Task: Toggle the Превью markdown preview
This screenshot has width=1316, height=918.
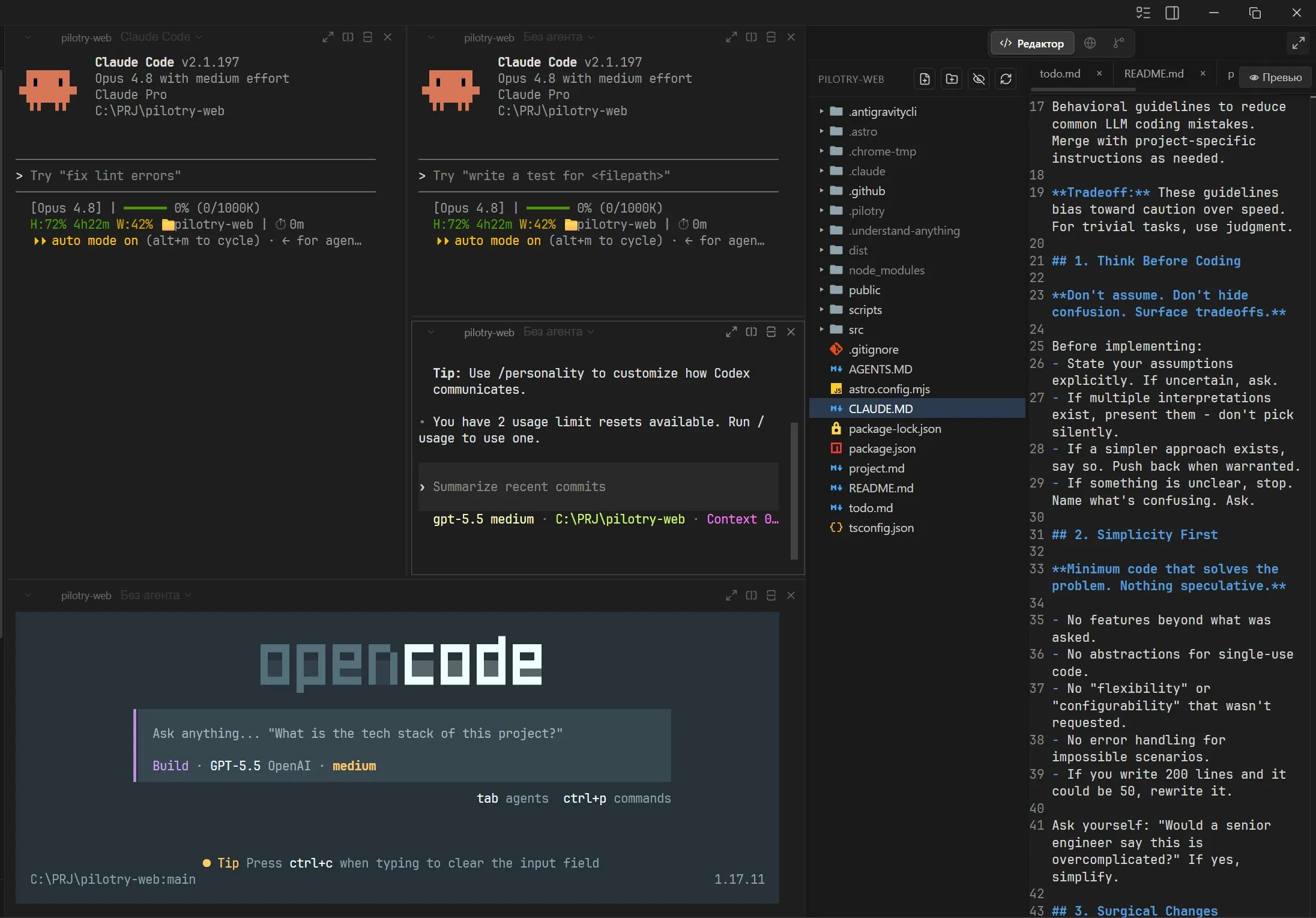Action: [x=1276, y=77]
